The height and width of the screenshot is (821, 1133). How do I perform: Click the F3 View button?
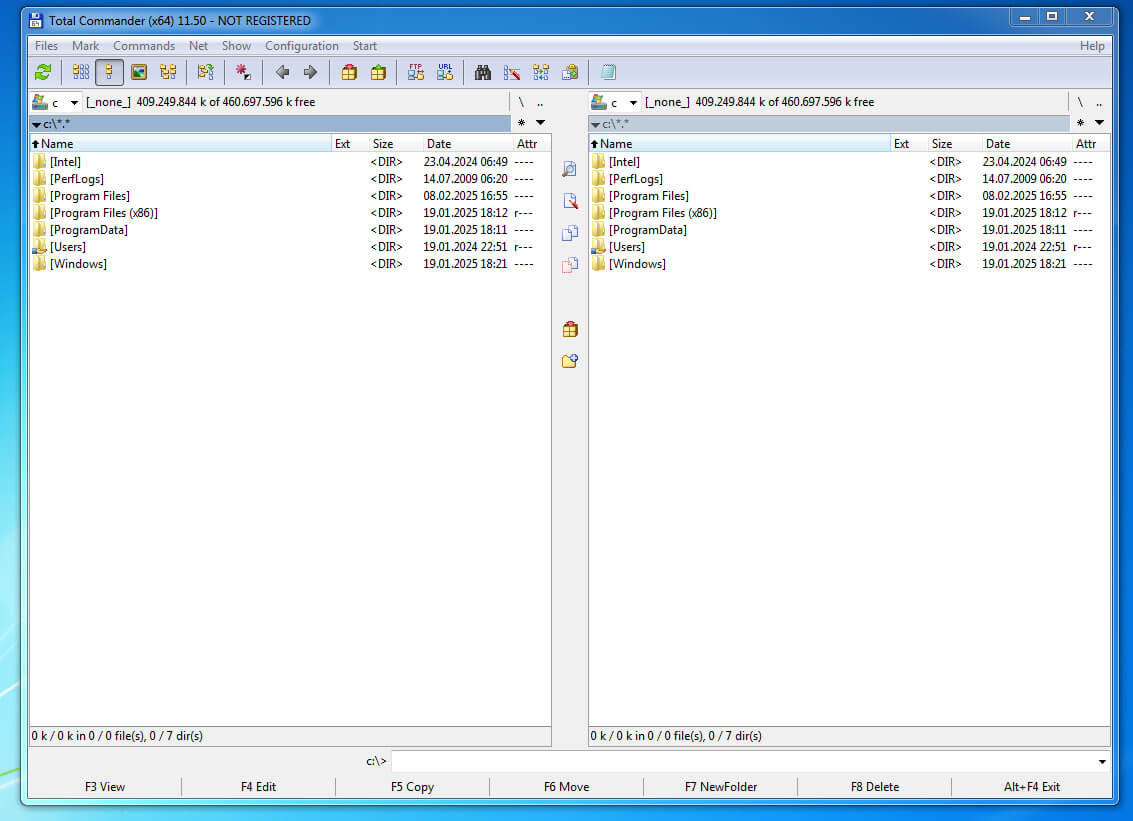click(105, 787)
